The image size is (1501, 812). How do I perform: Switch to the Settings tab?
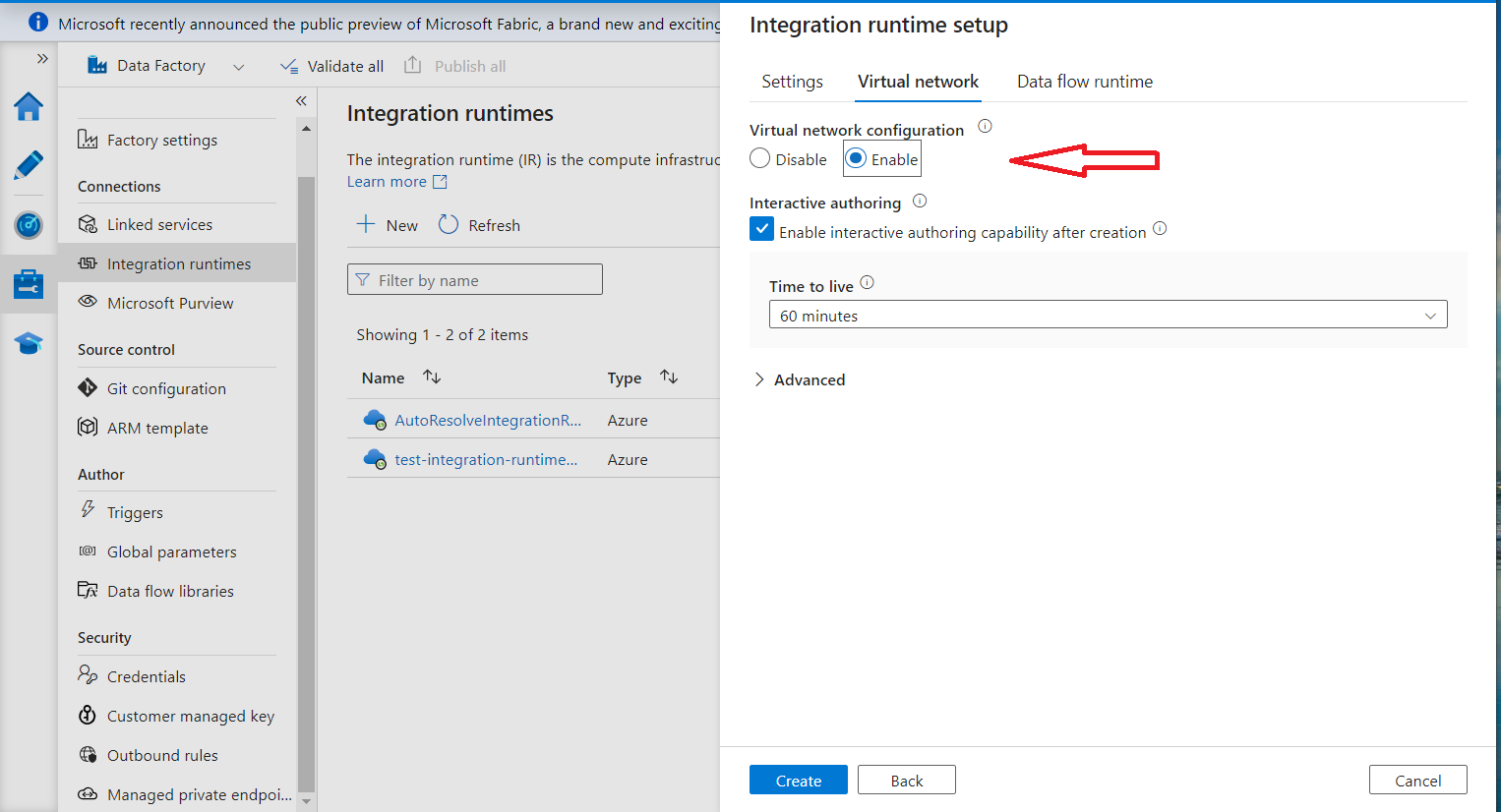coord(792,82)
